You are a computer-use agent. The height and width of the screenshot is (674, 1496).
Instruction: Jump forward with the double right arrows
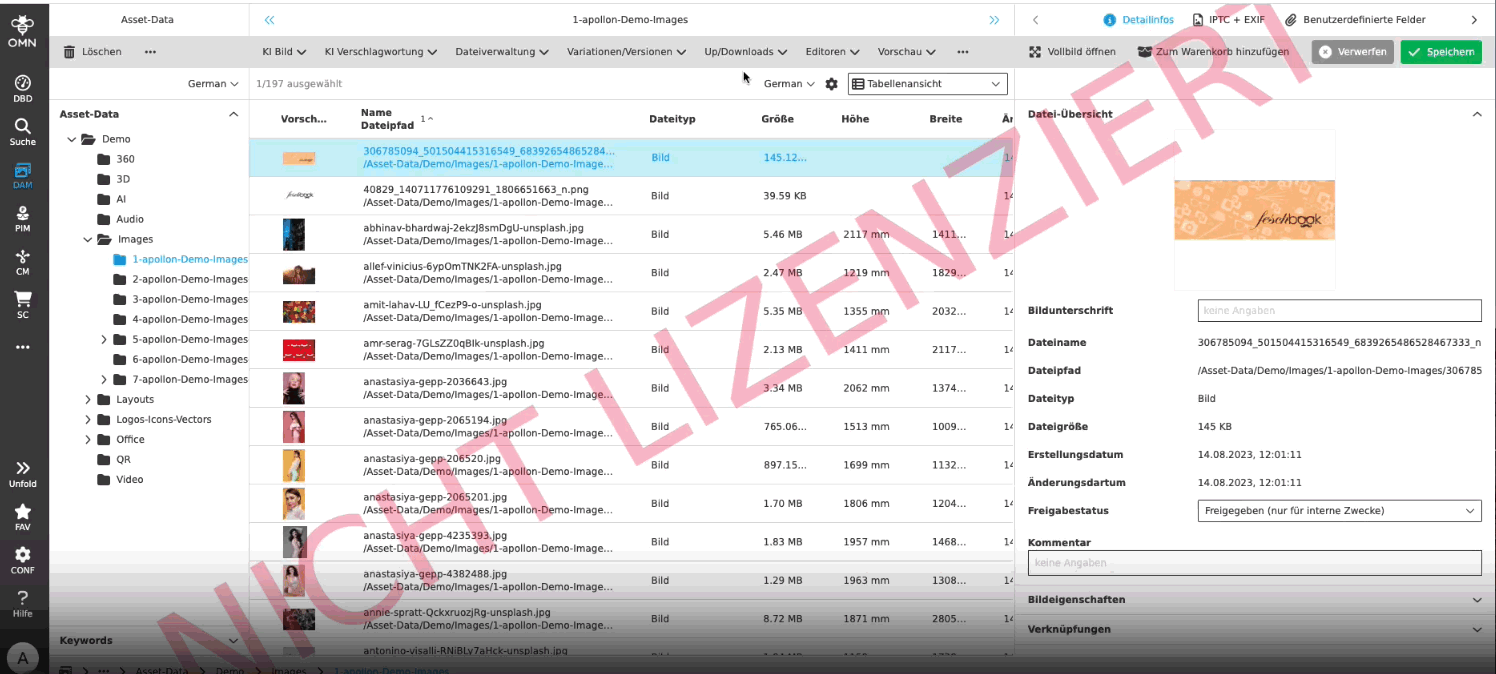(994, 20)
